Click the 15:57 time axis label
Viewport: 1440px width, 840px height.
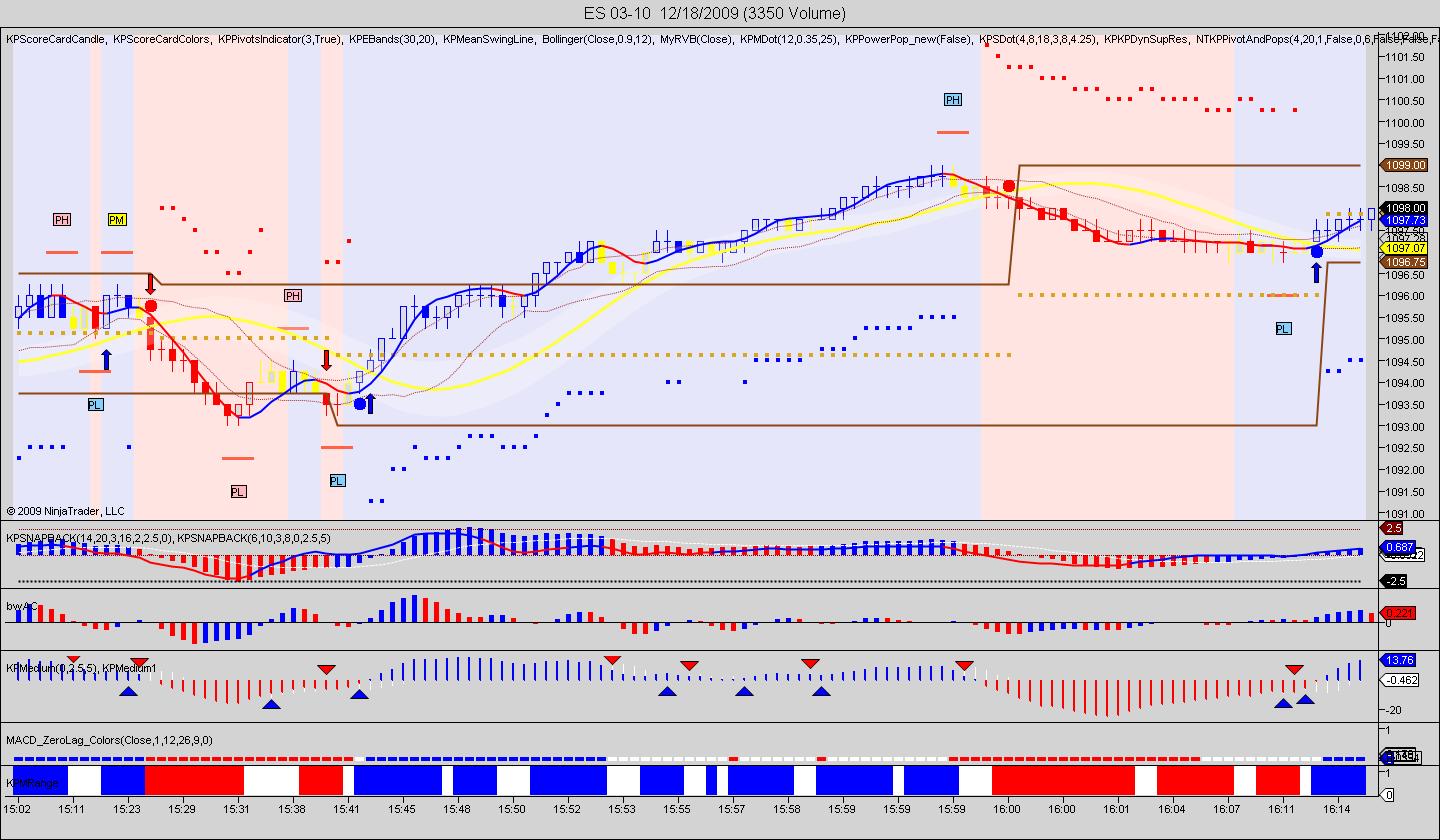tap(732, 808)
